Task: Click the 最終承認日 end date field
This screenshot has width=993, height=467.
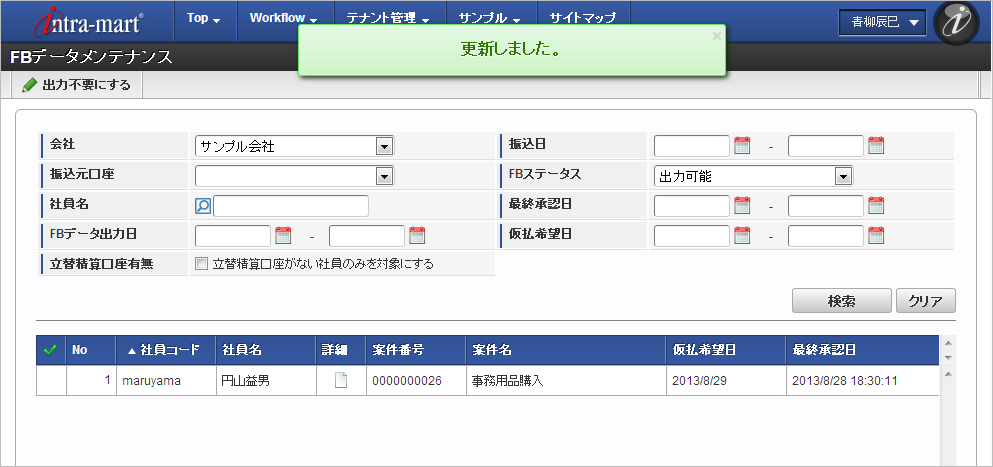Action: tap(826, 205)
